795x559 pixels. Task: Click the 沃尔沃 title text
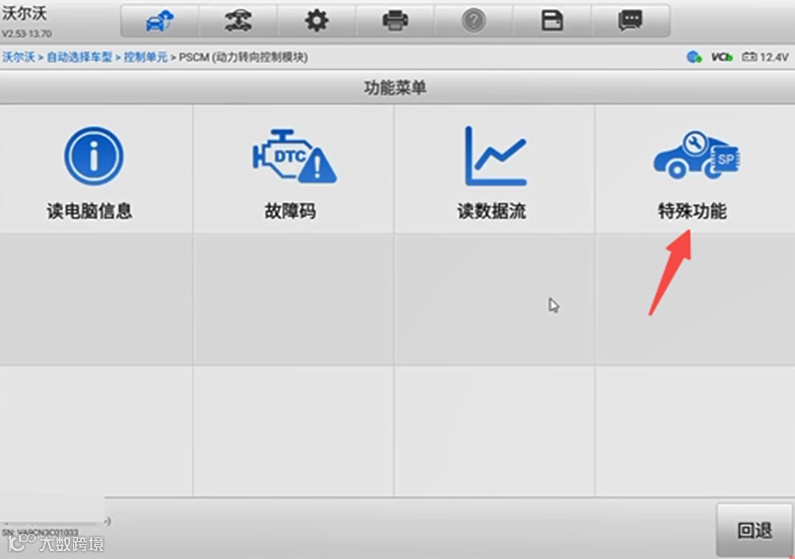[24, 14]
